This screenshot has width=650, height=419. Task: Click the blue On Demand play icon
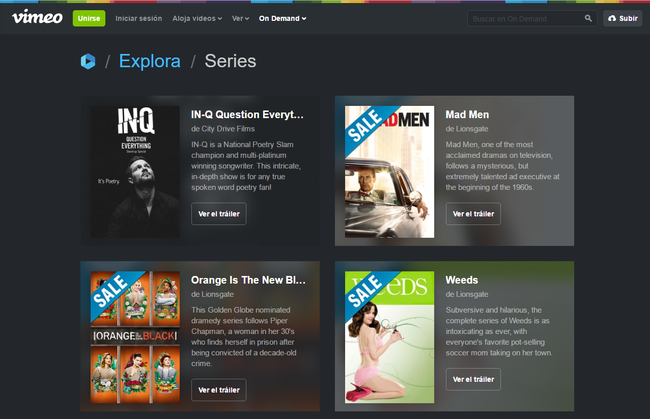88,62
